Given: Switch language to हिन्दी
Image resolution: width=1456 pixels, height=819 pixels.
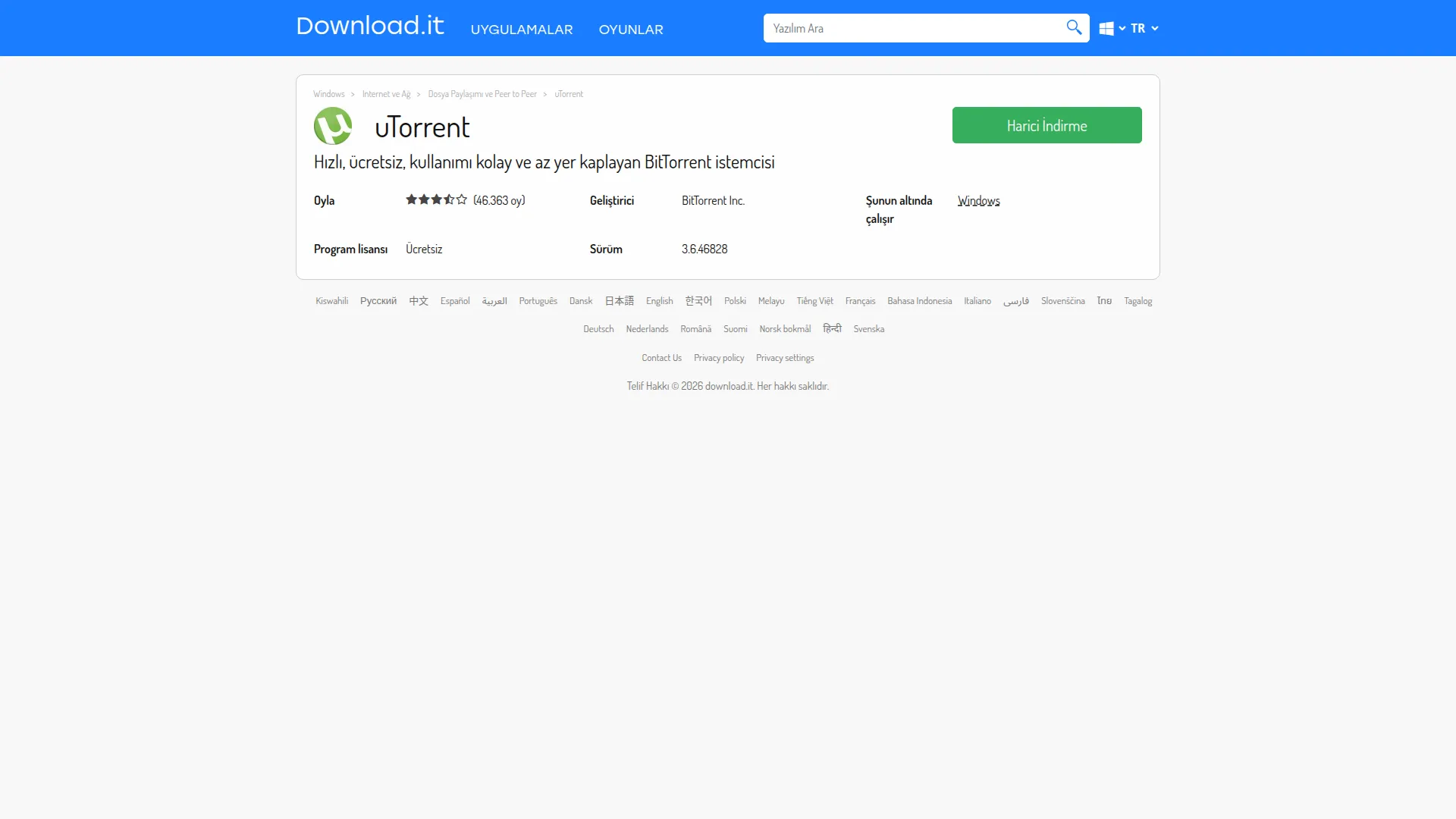Looking at the screenshot, I should pos(832,328).
